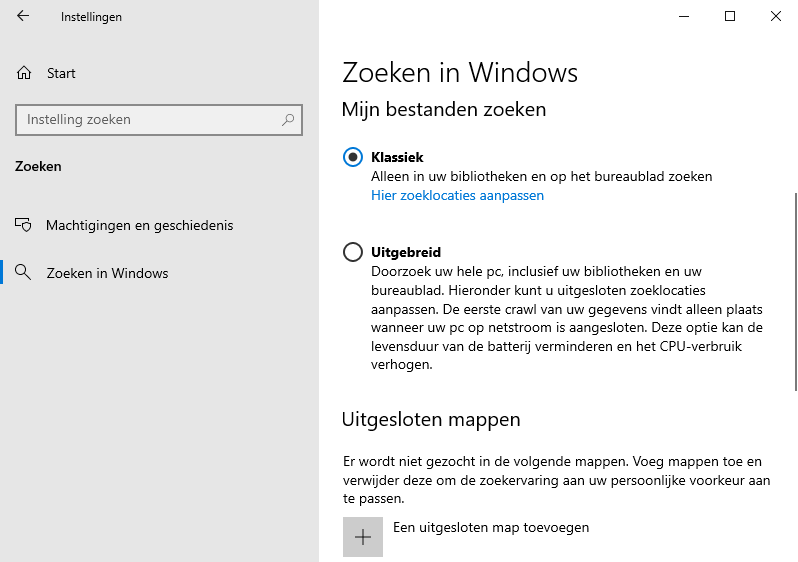This screenshot has width=798, height=562.
Task: Click the vertical scrollbar on the right
Action: point(795,290)
